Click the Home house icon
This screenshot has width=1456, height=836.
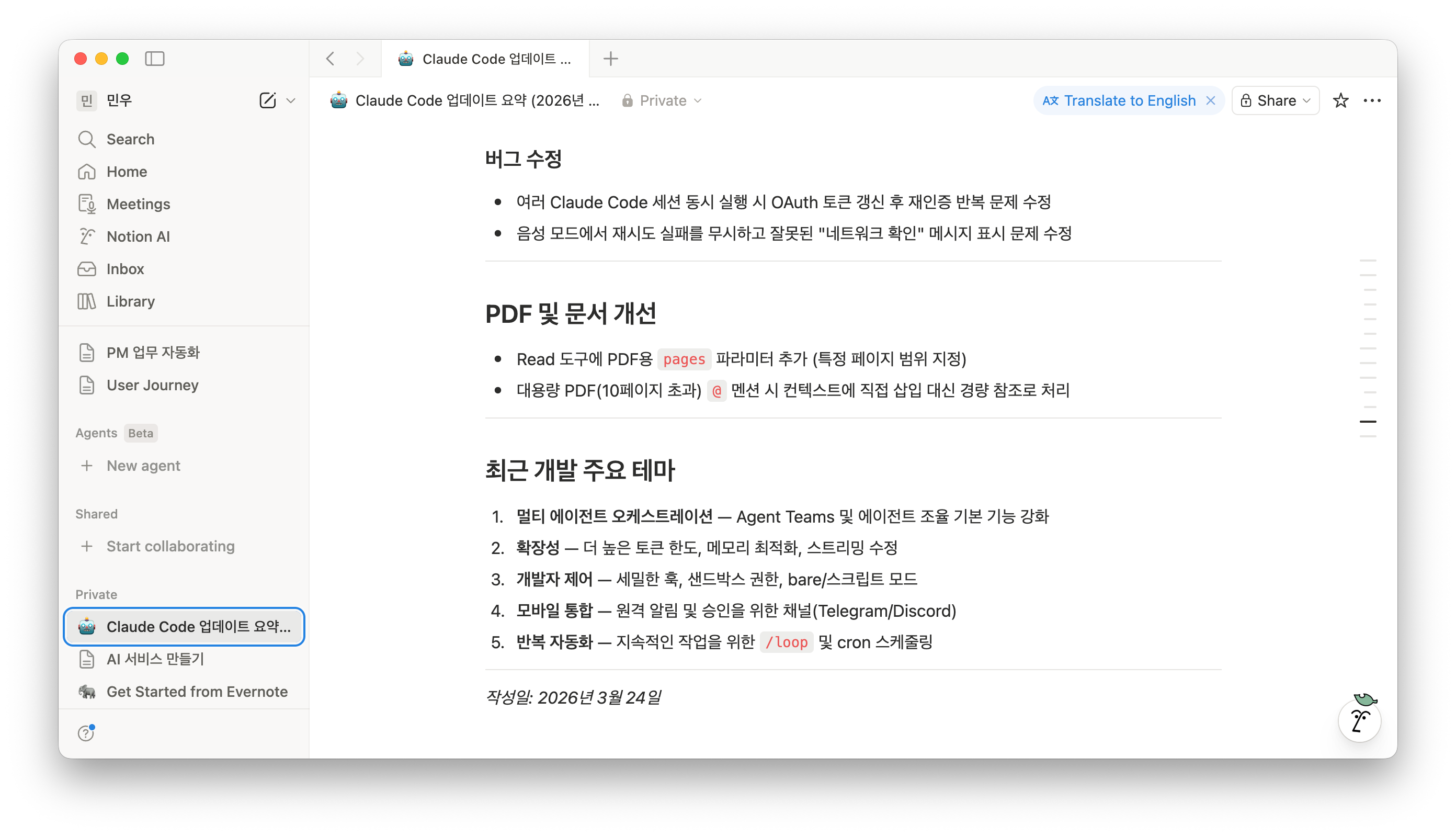tap(87, 172)
